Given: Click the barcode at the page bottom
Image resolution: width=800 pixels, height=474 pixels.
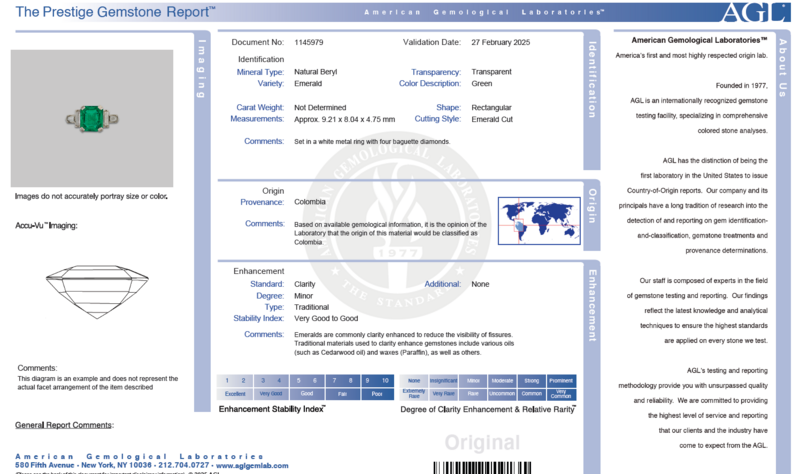Looking at the screenshot, I should coord(482,468).
